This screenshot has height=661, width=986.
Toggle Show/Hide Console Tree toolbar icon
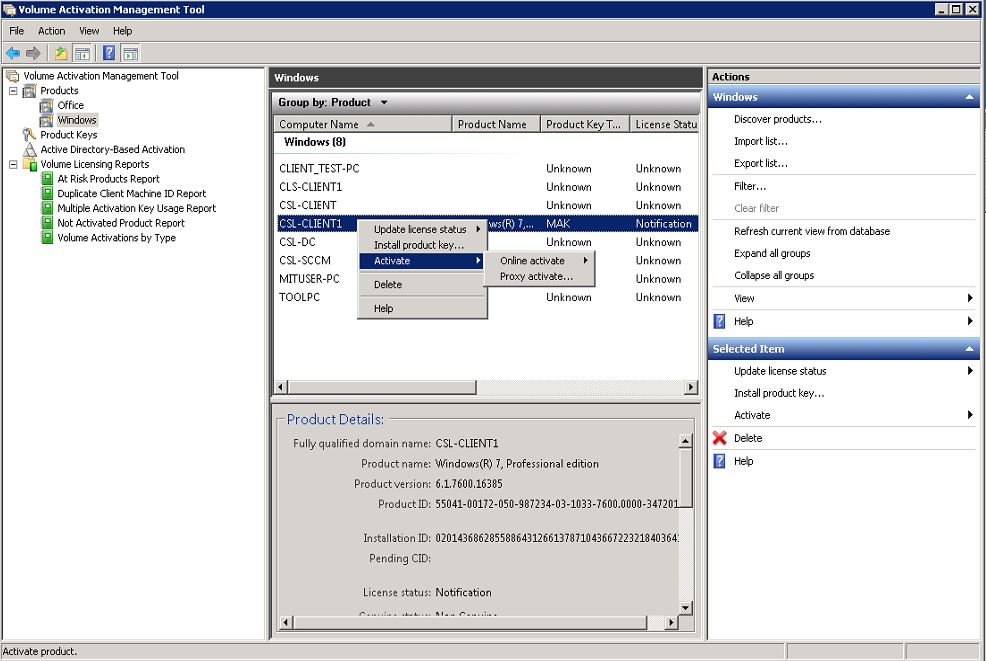click(x=82, y=53)
